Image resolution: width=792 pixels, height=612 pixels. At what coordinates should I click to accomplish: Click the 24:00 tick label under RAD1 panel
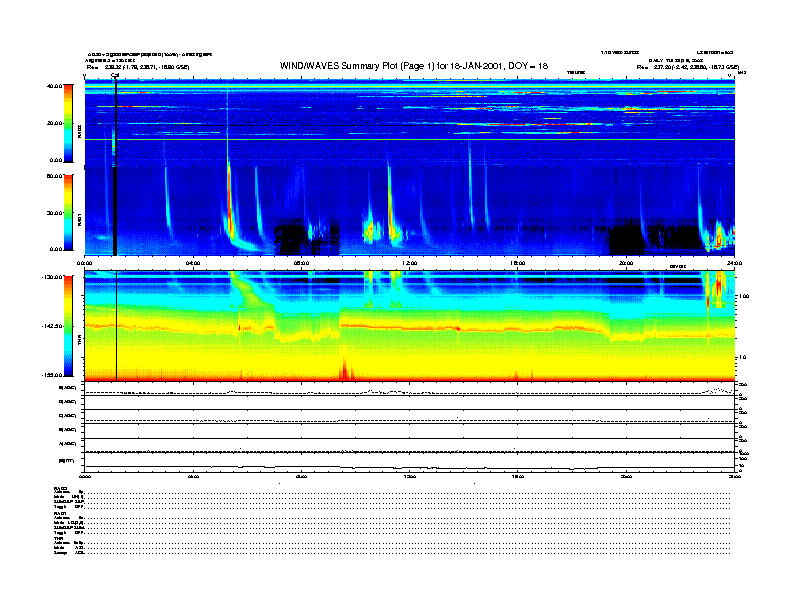tap(734, 263)
